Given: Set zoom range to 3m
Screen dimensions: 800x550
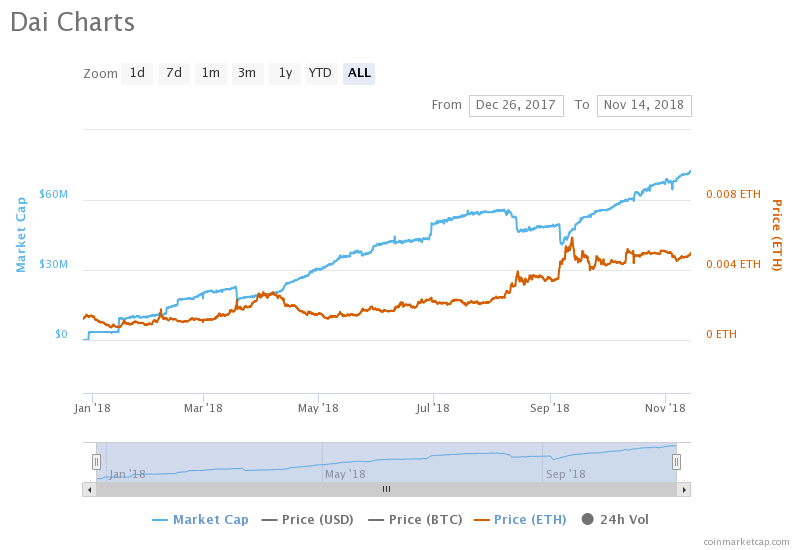Looking at the screenshot, I should tap(247, 73).
